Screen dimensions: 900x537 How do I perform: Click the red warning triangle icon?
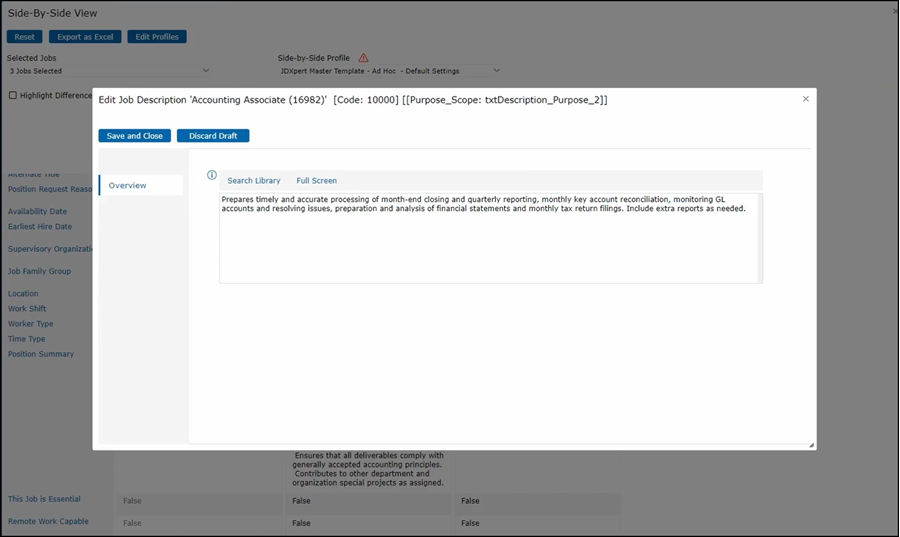[x=363, y=58]
